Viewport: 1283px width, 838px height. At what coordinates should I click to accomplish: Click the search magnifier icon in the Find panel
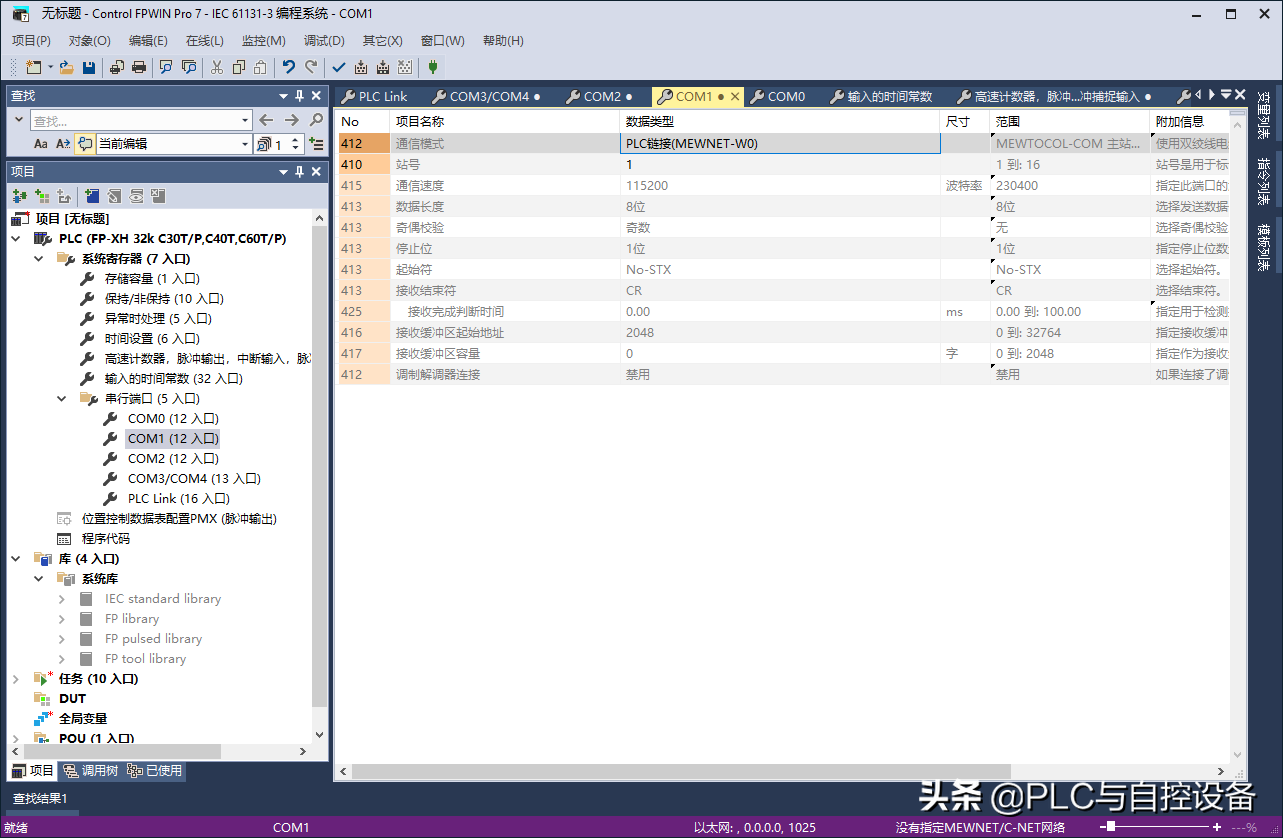(316, 120)
